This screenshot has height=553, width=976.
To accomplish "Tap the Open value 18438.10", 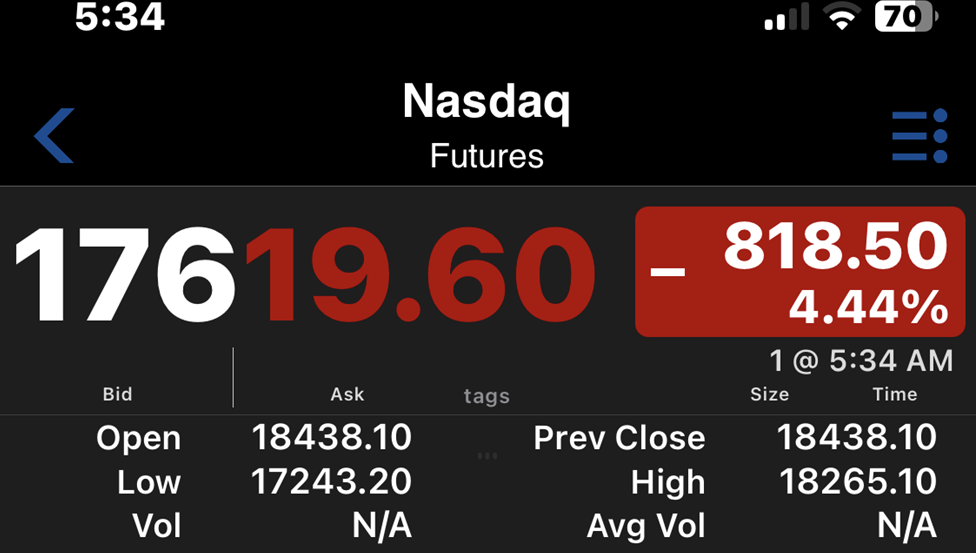I will pos(331,437).
